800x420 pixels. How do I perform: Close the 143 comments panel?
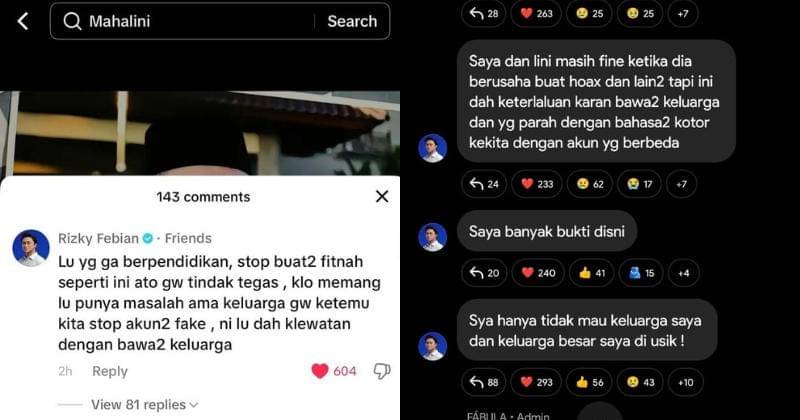382,196
